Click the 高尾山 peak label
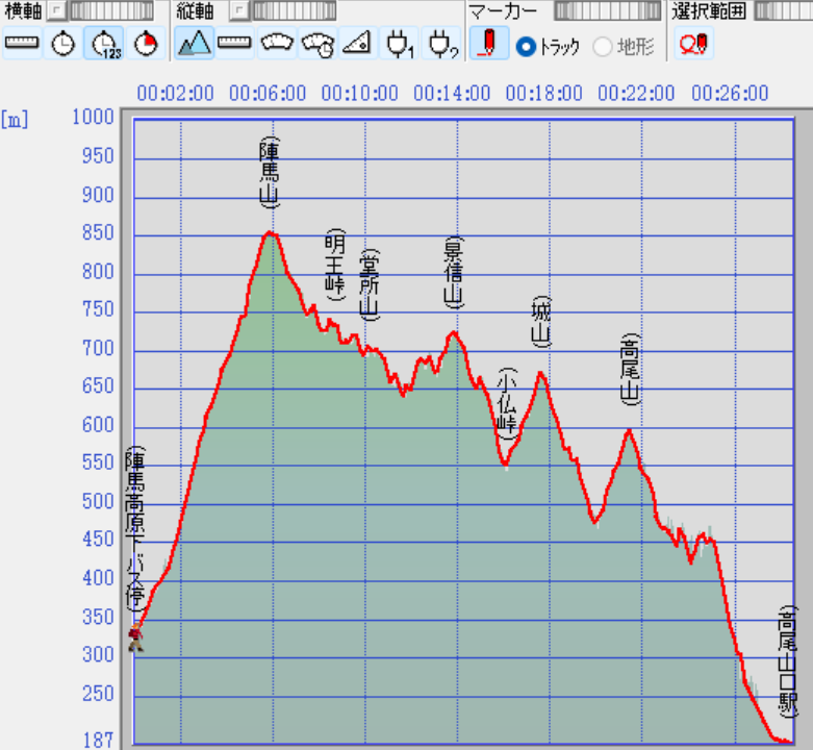 630,369
